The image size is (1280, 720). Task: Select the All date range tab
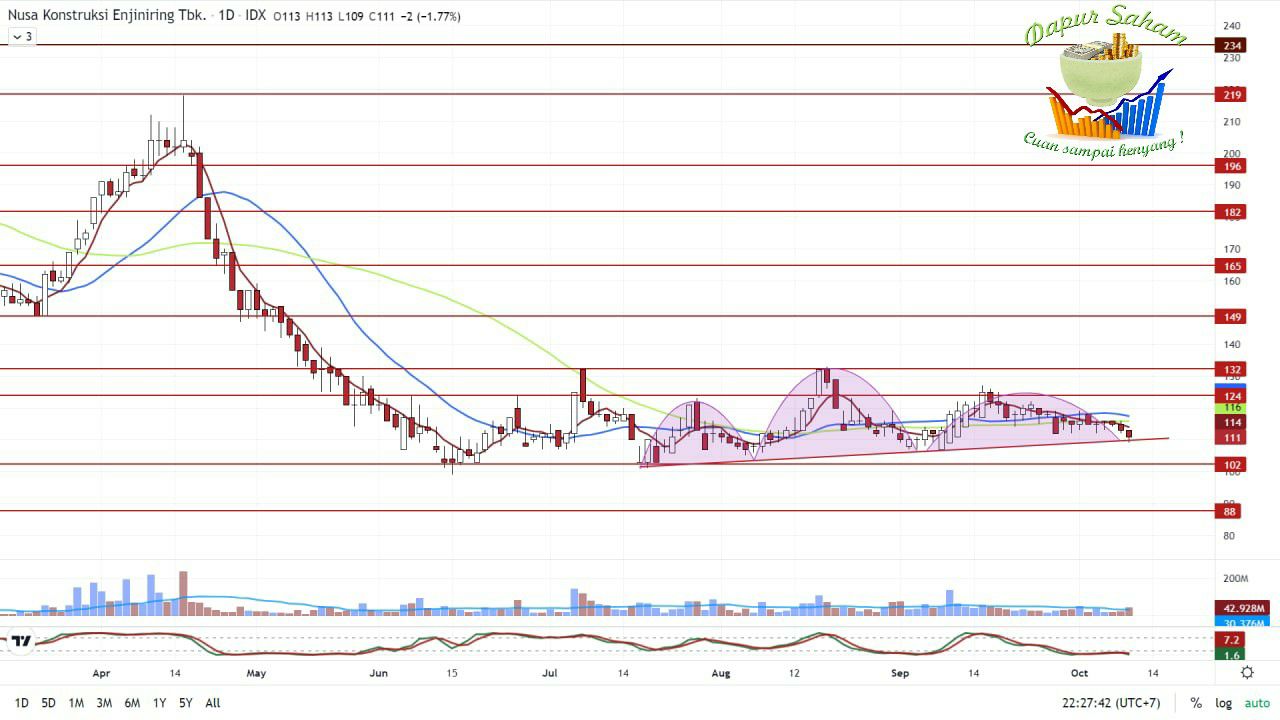pos(212,703)
